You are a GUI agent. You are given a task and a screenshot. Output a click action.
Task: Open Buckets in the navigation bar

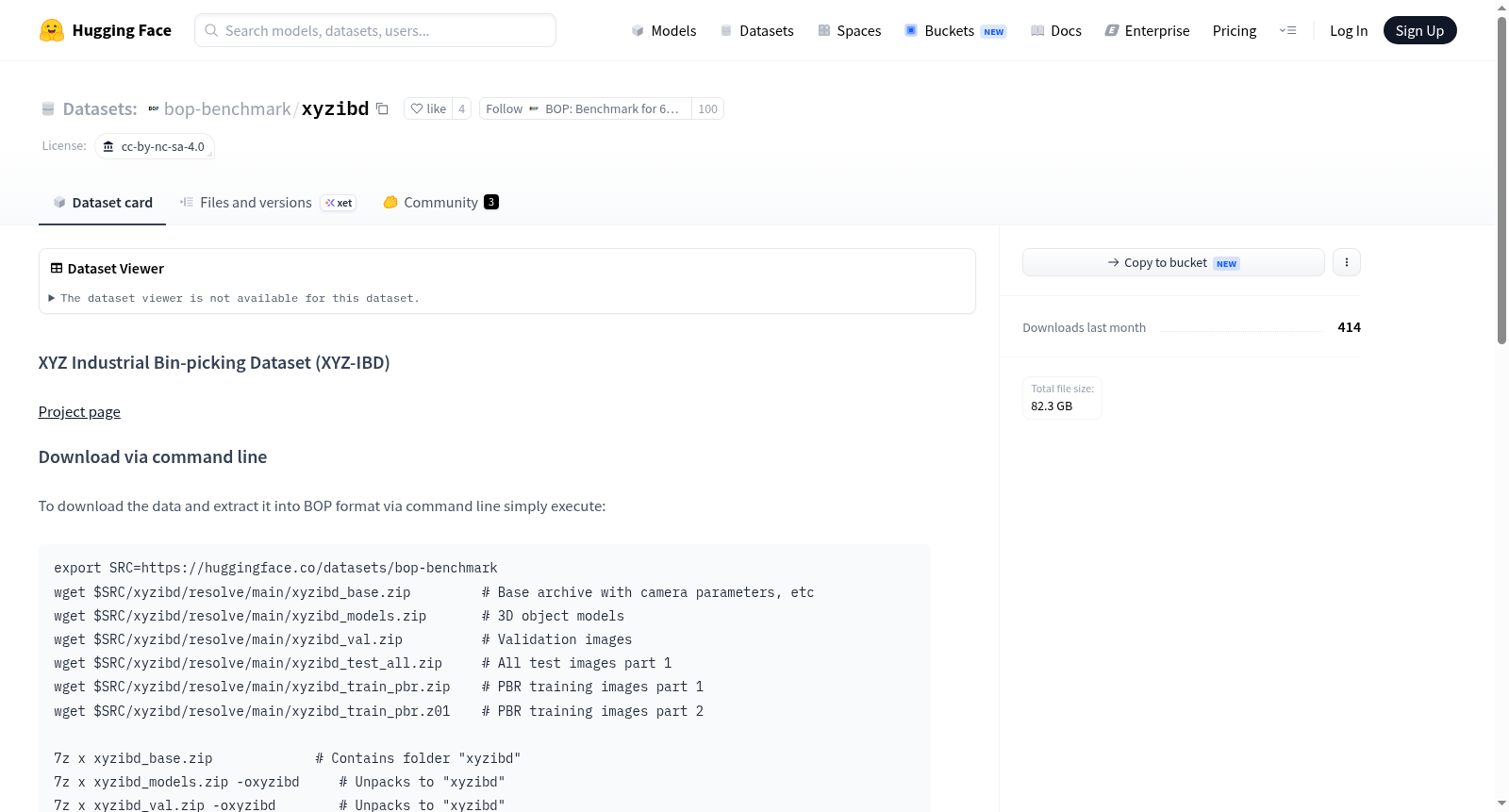click(x=955, y=30)
